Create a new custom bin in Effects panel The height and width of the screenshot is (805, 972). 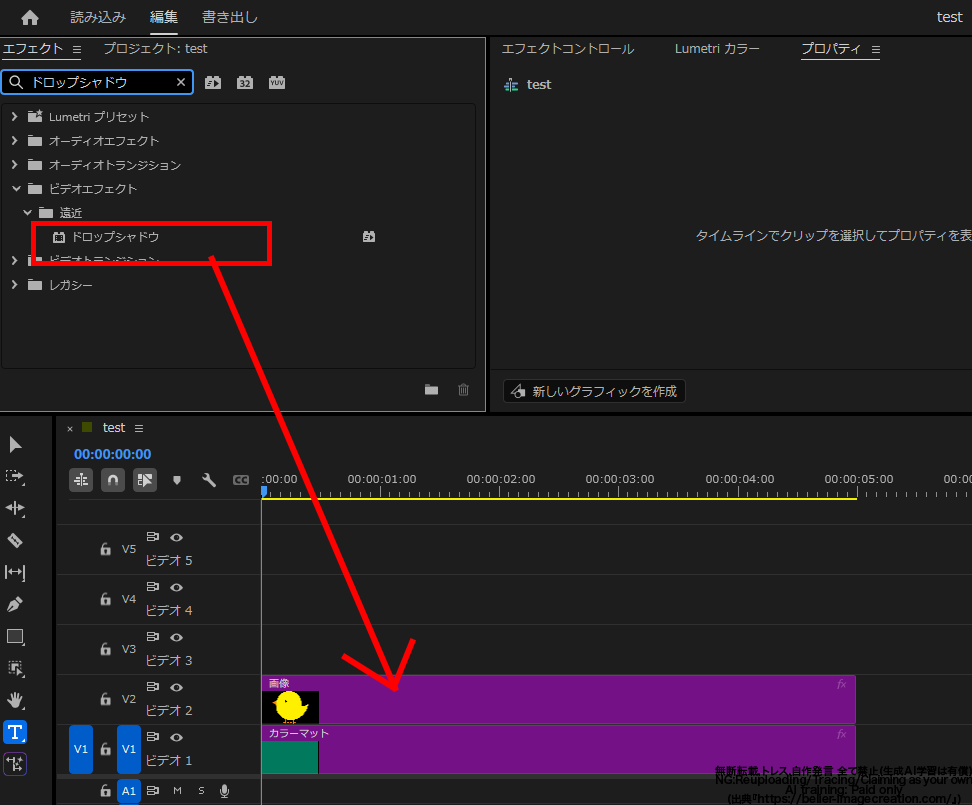(431, 390)
